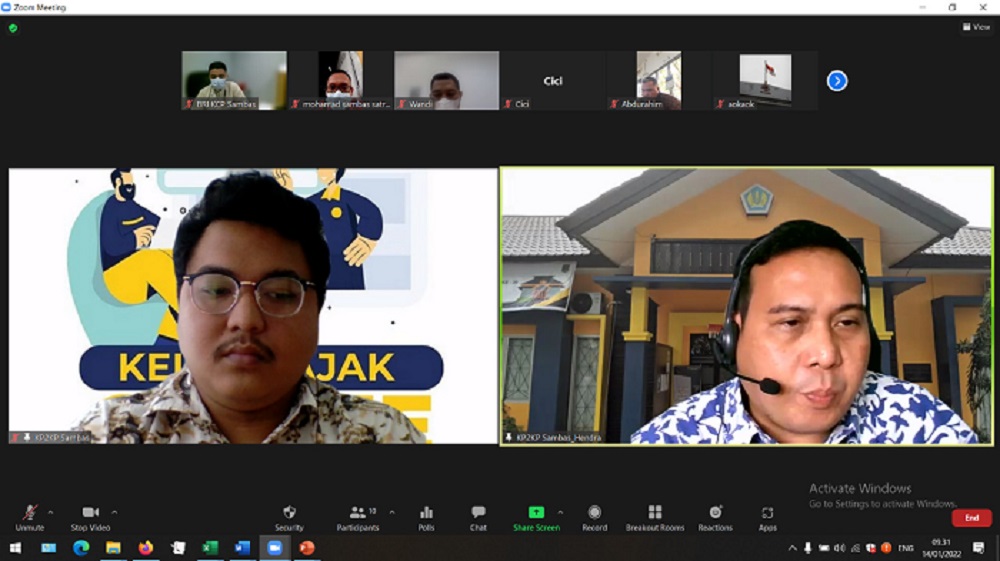Select the Cici participant thumbnail
This screenshot has width=1000, height=561.
552,81
